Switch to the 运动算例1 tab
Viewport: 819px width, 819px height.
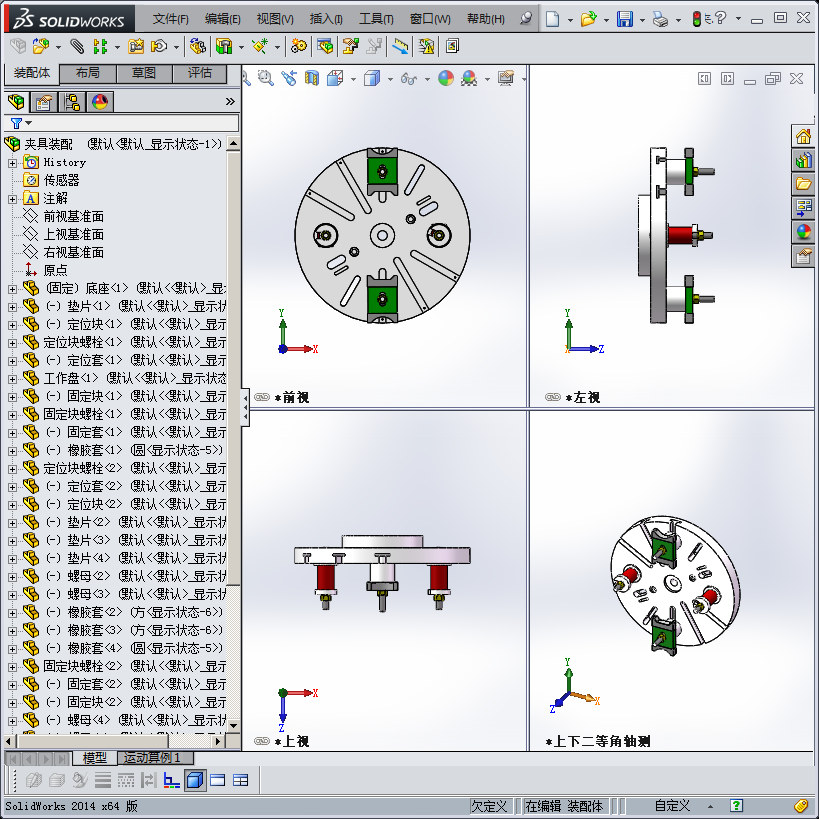(156, 758)
